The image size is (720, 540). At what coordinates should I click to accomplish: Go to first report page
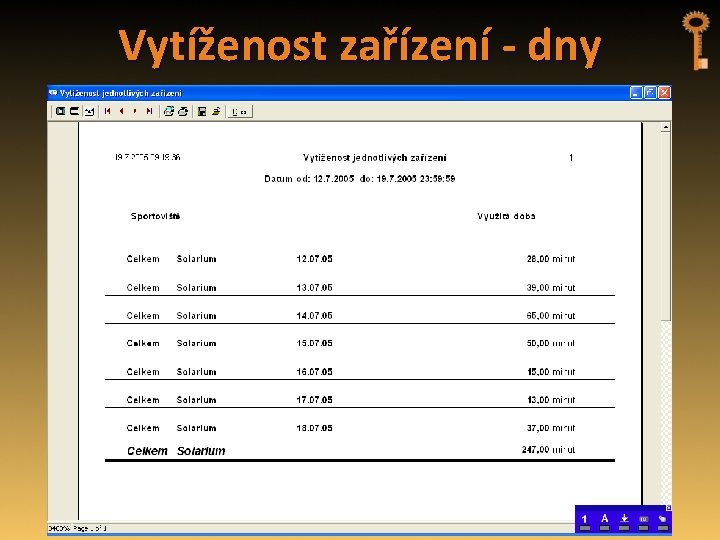107,111
